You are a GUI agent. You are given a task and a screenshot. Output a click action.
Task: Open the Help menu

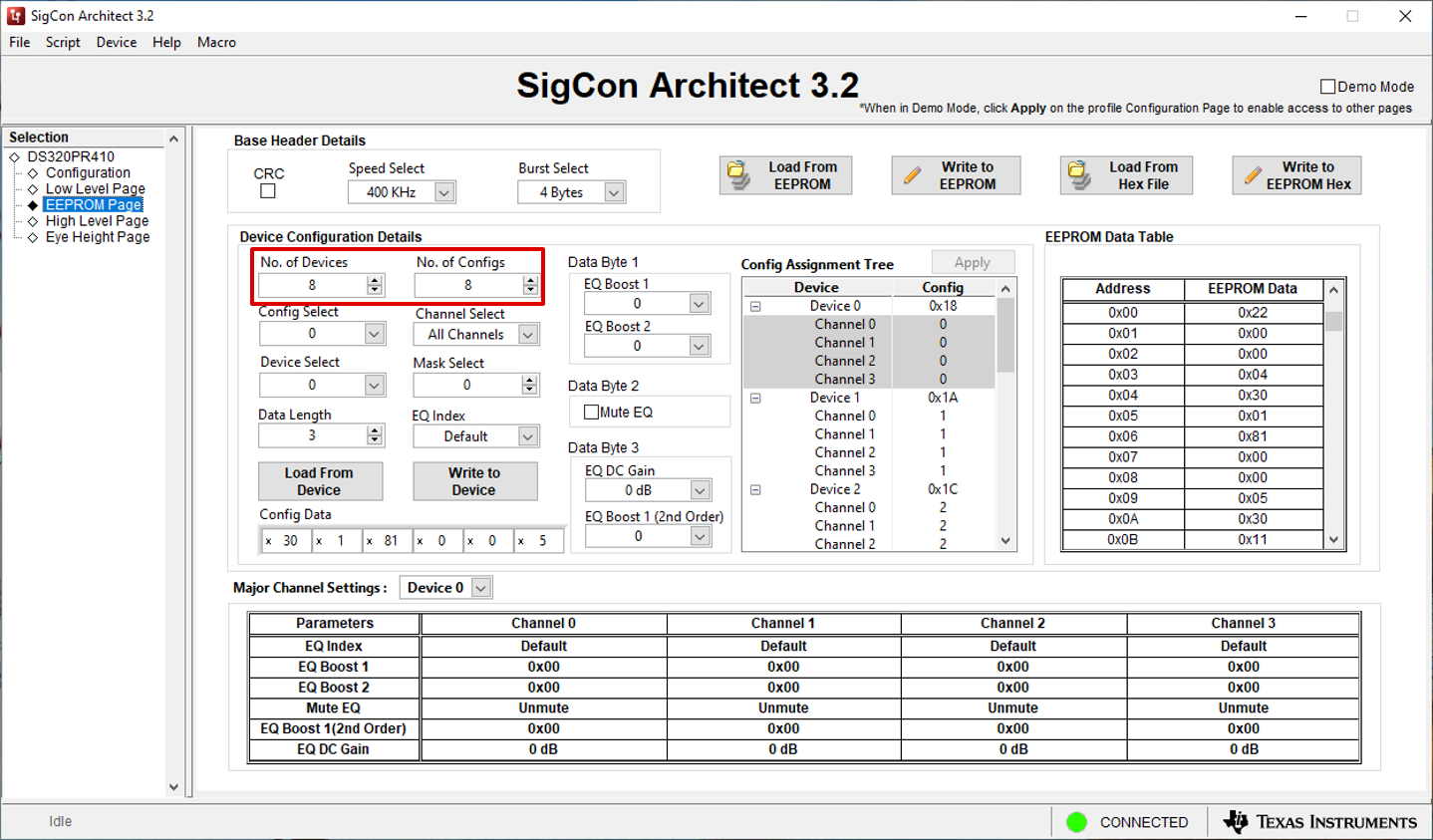pyautogui.click(x=166, y=42)
